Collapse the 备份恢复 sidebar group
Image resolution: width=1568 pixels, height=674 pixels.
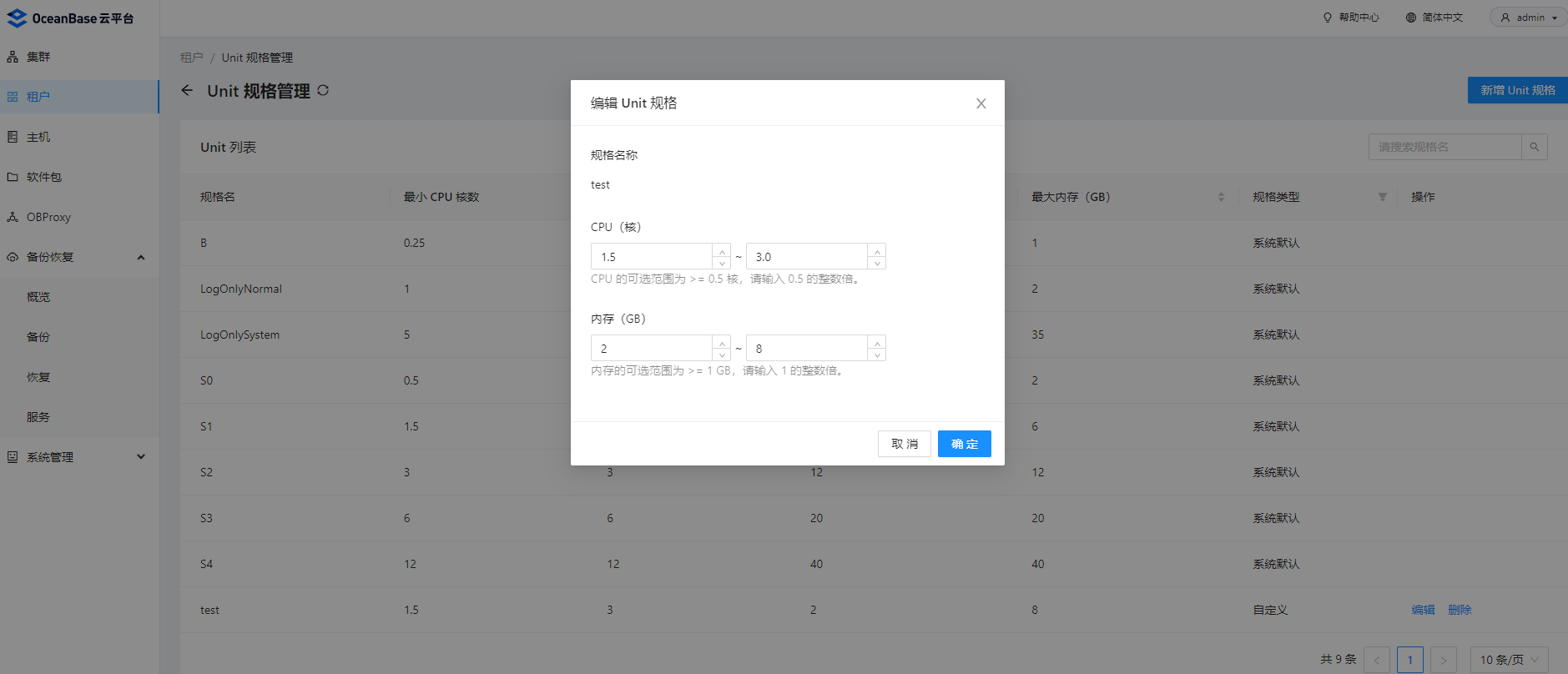[x=141, y=257]
